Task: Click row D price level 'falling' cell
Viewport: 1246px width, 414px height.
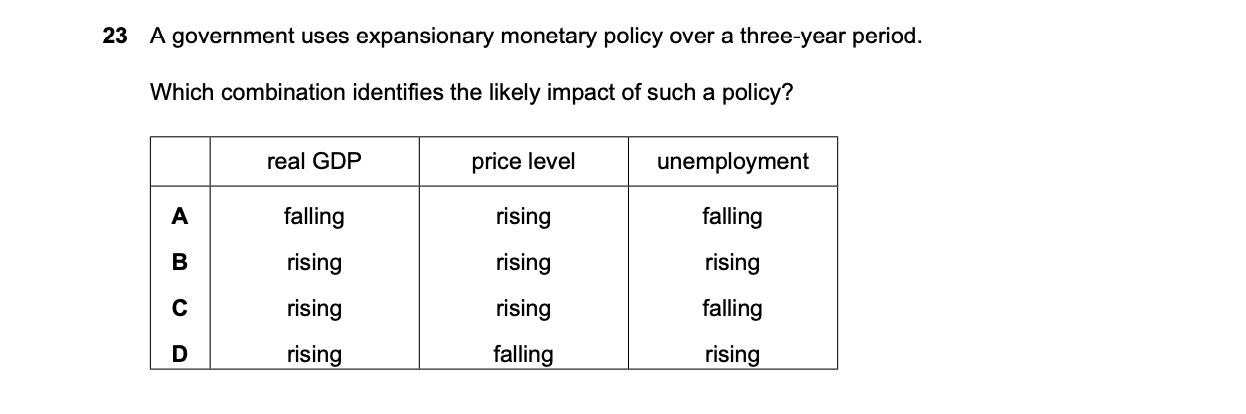Action: 523,354
